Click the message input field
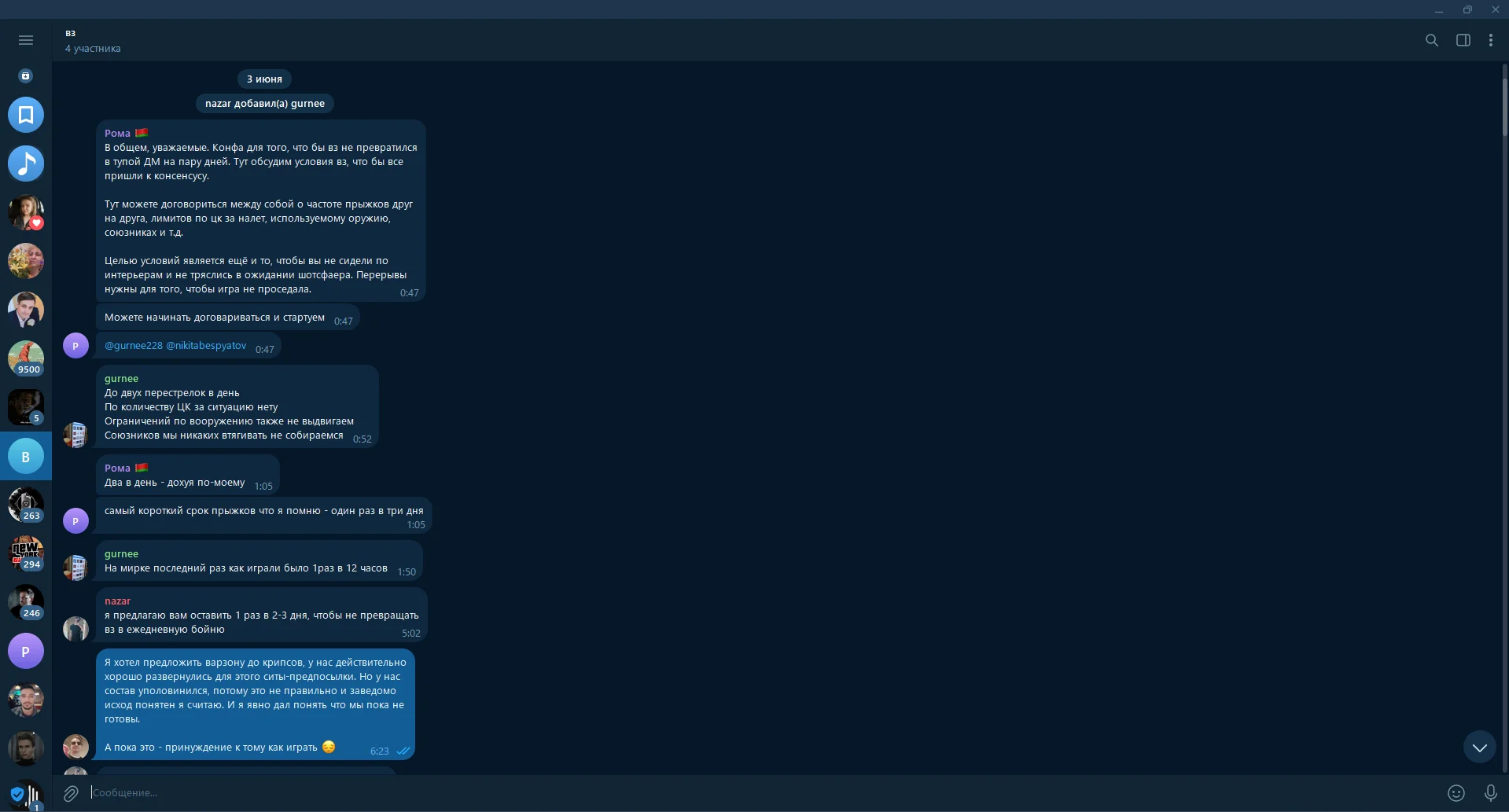Screen dimensions: 1509x812 [763, 792]
